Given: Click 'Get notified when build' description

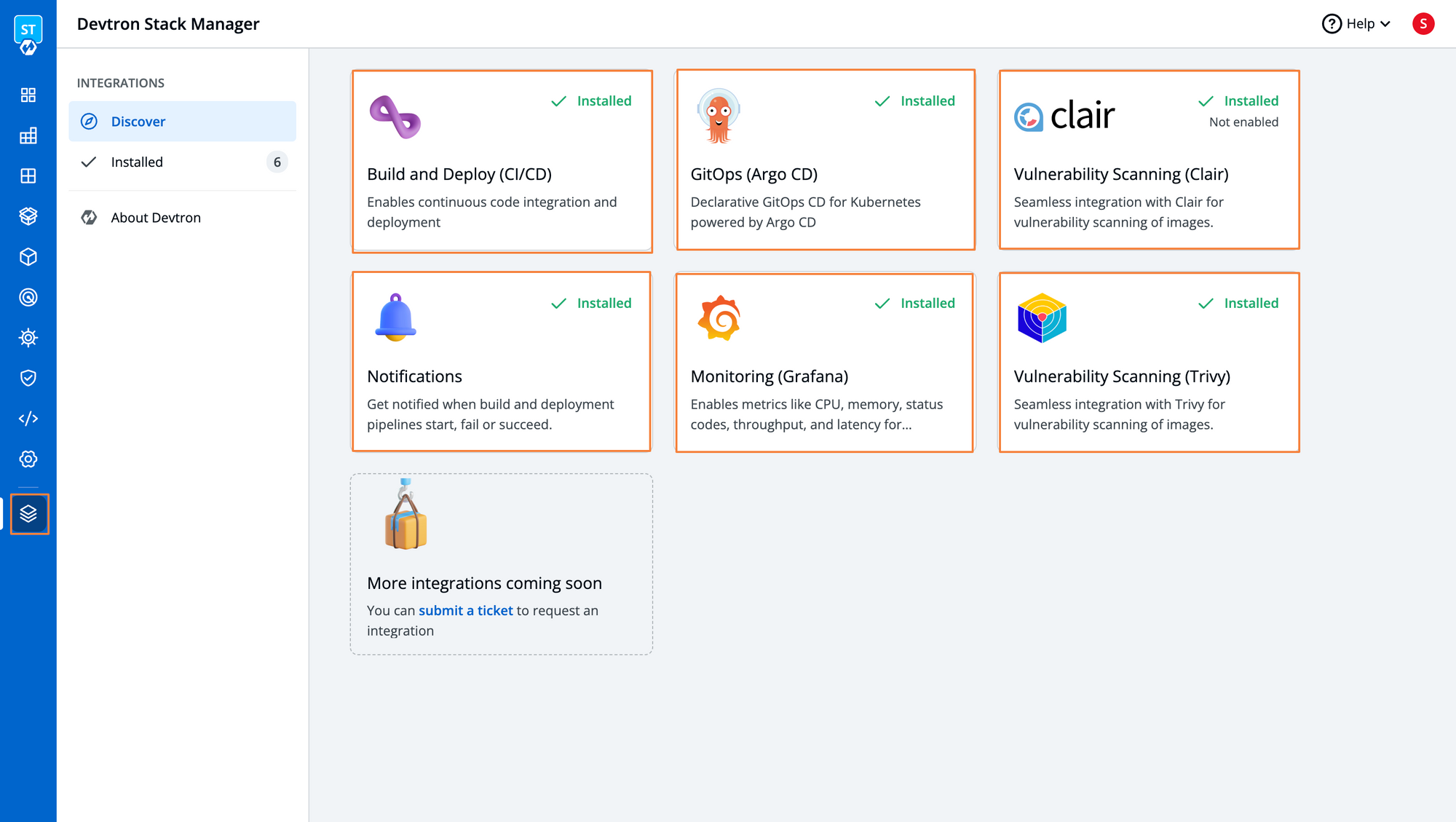Looking at the screenshot, I should coord(491,414).
